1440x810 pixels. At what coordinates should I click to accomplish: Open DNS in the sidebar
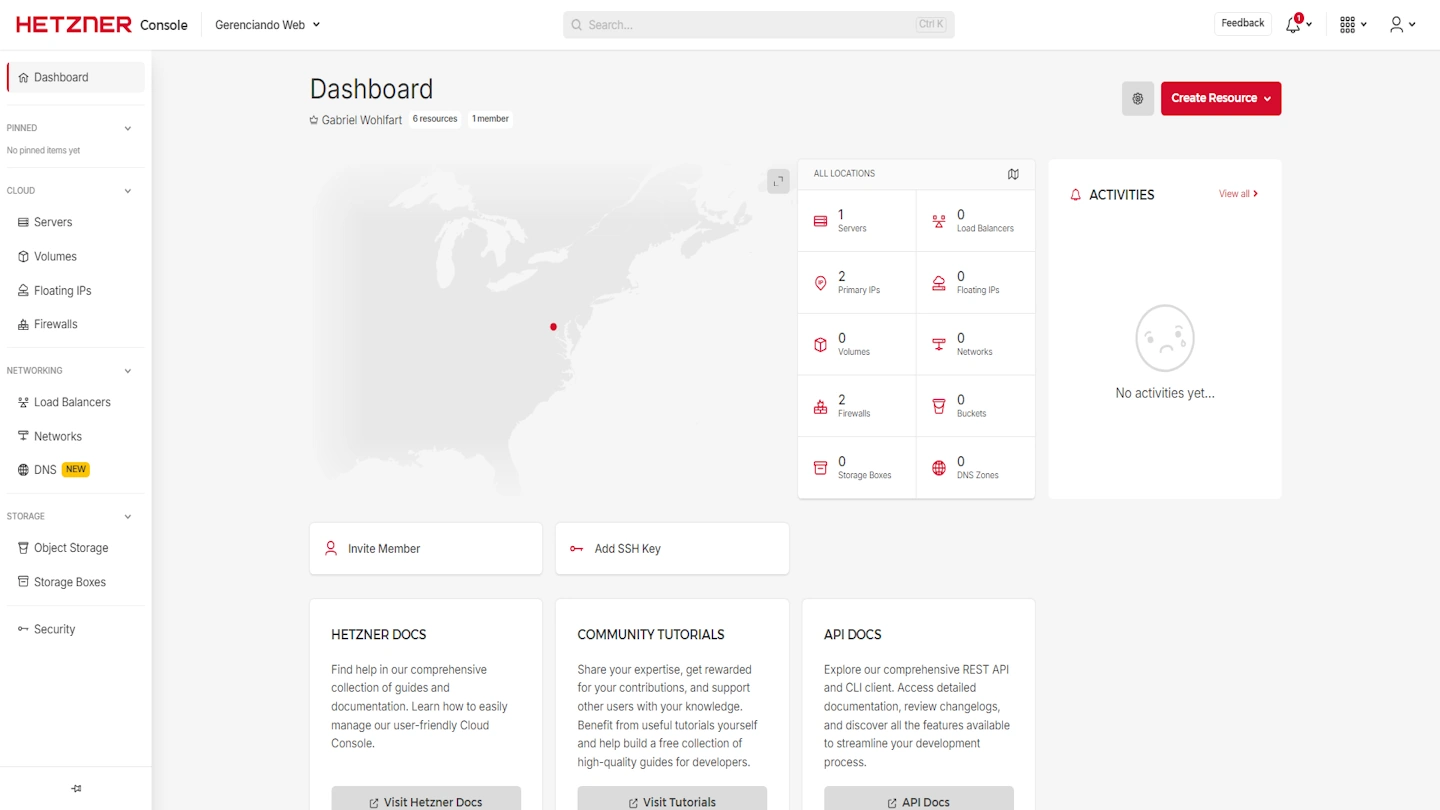(45, 470)
